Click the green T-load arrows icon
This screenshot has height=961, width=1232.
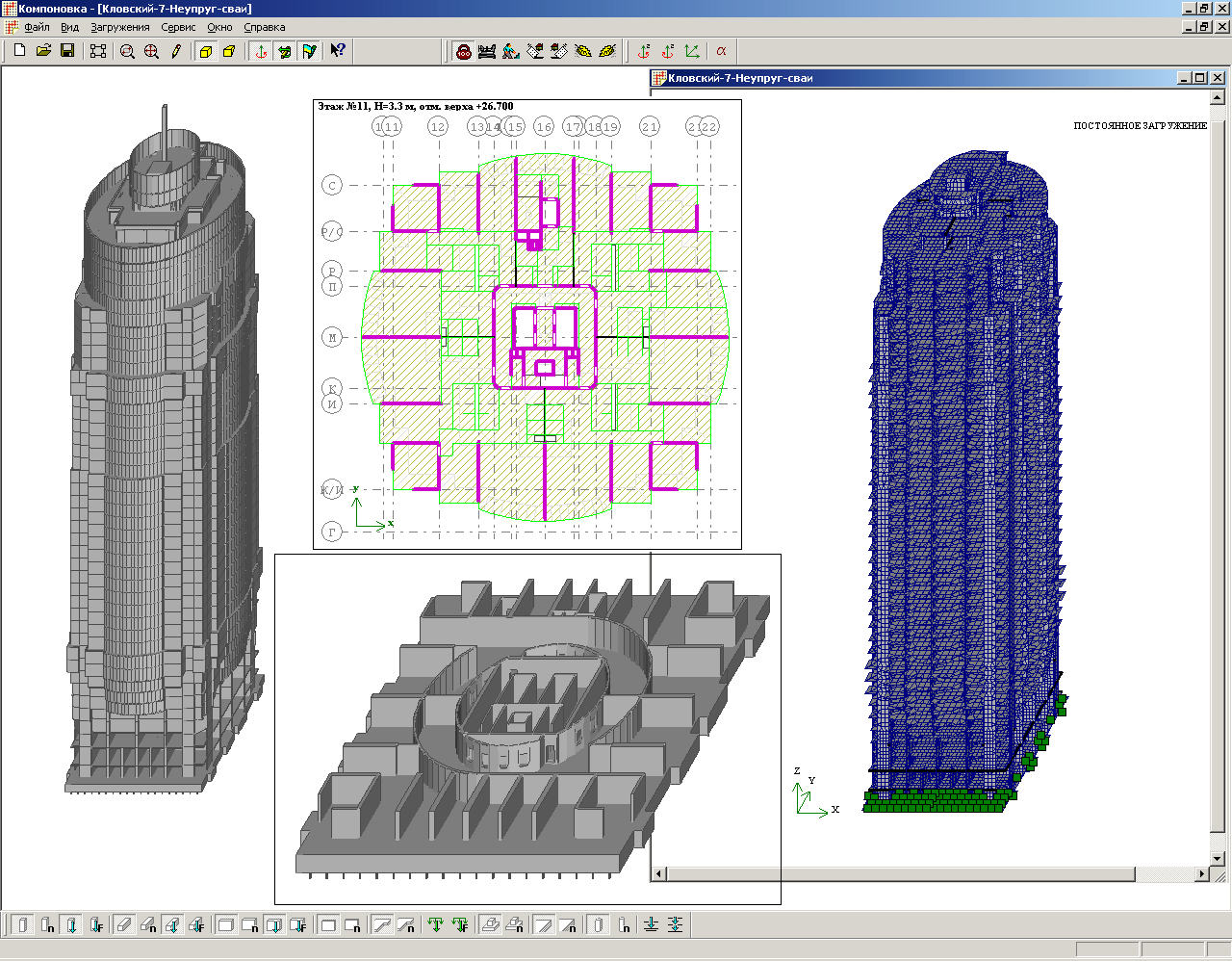click(x=436, y=925)
